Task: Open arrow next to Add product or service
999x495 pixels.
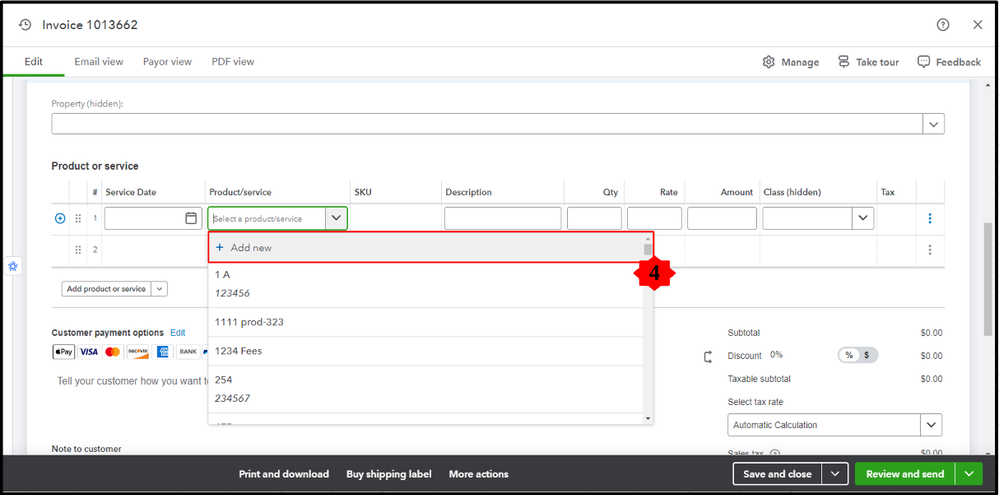Action: [x=159, y=289]
